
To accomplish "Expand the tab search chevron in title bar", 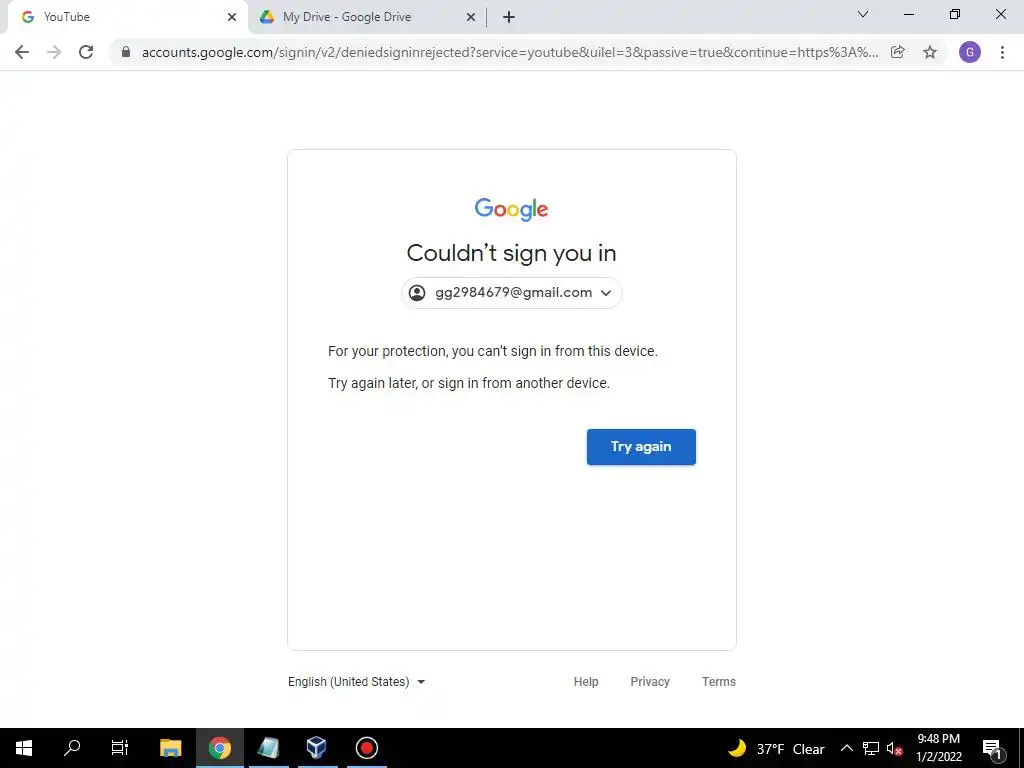I will click(863, 14).
